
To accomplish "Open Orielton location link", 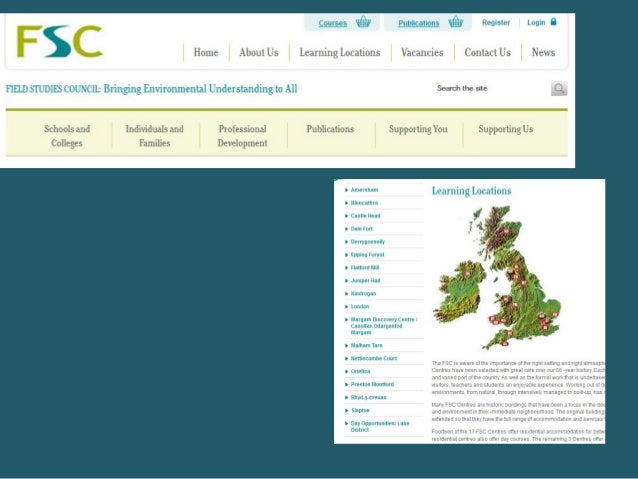I will pos(361,372).
